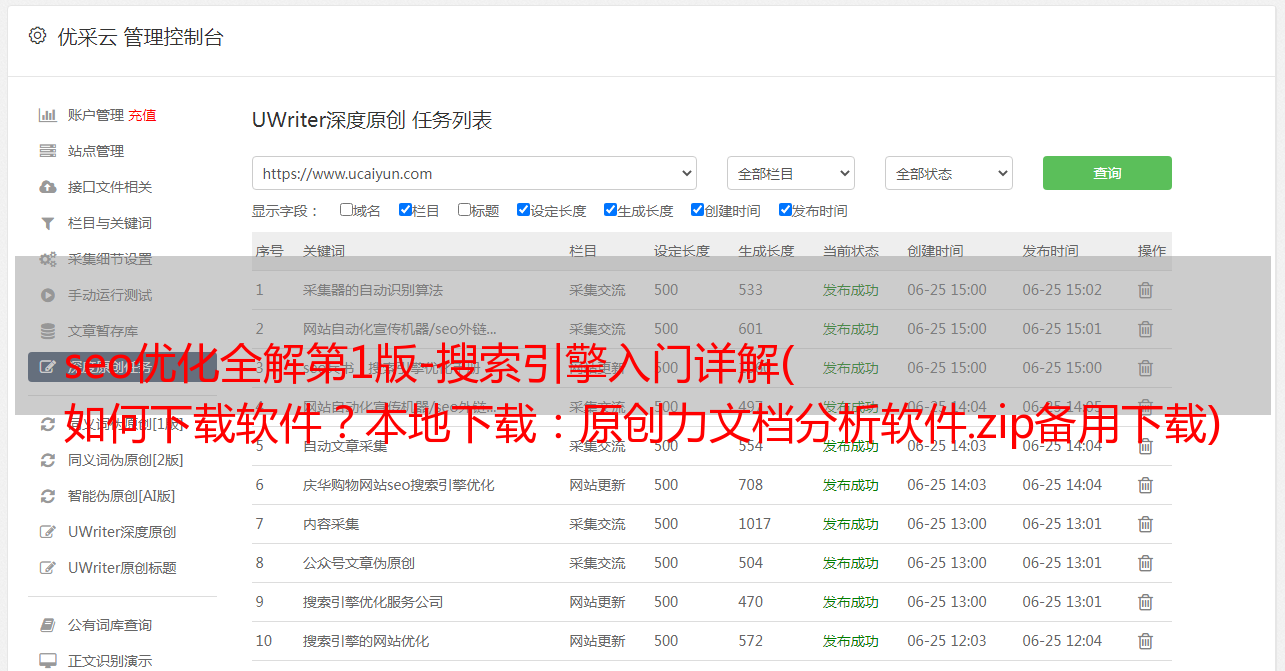This screenshot has height=671, width=1285.
Task: Open 栏目与关键词 in the sidebar
Action: point(110,223)
